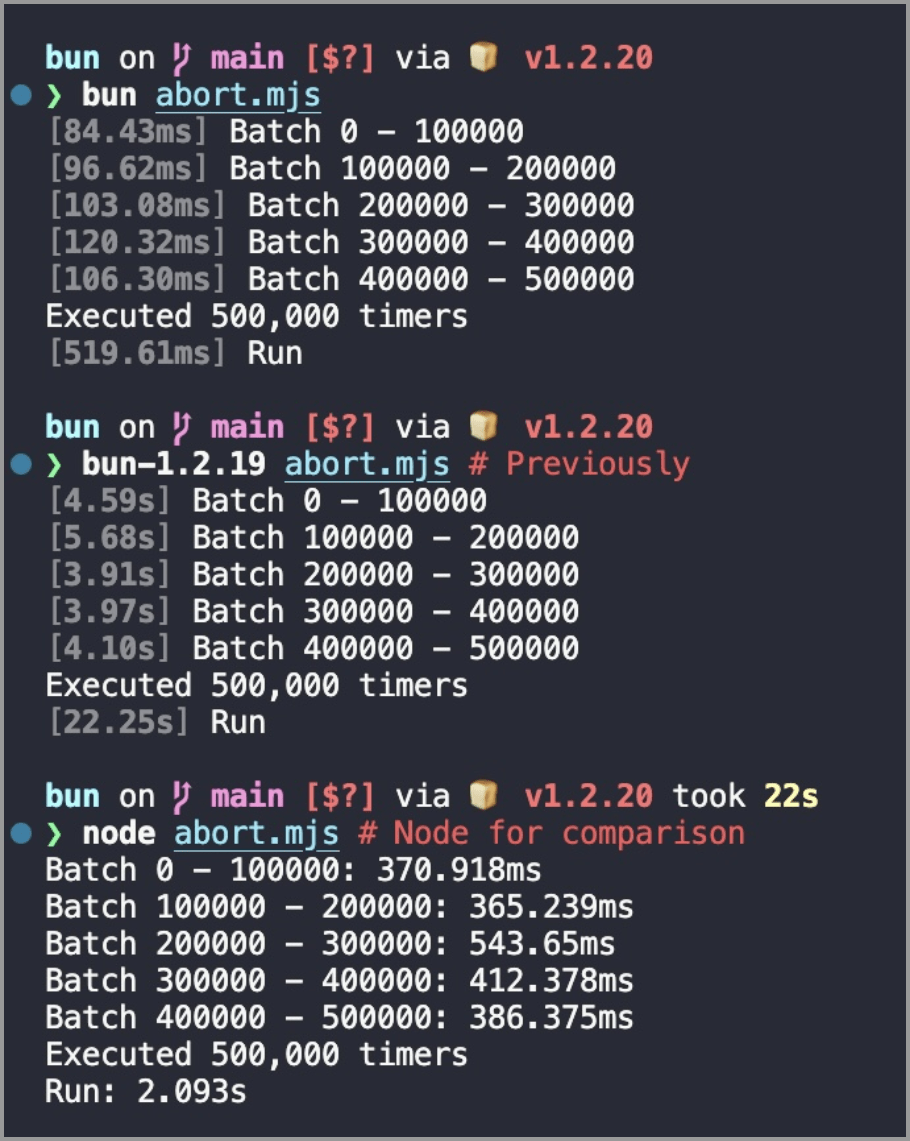Click the blue dot beside the bun abort.mjs command
Viewport: 910px width, 1141px height.
tap(21, 96)
